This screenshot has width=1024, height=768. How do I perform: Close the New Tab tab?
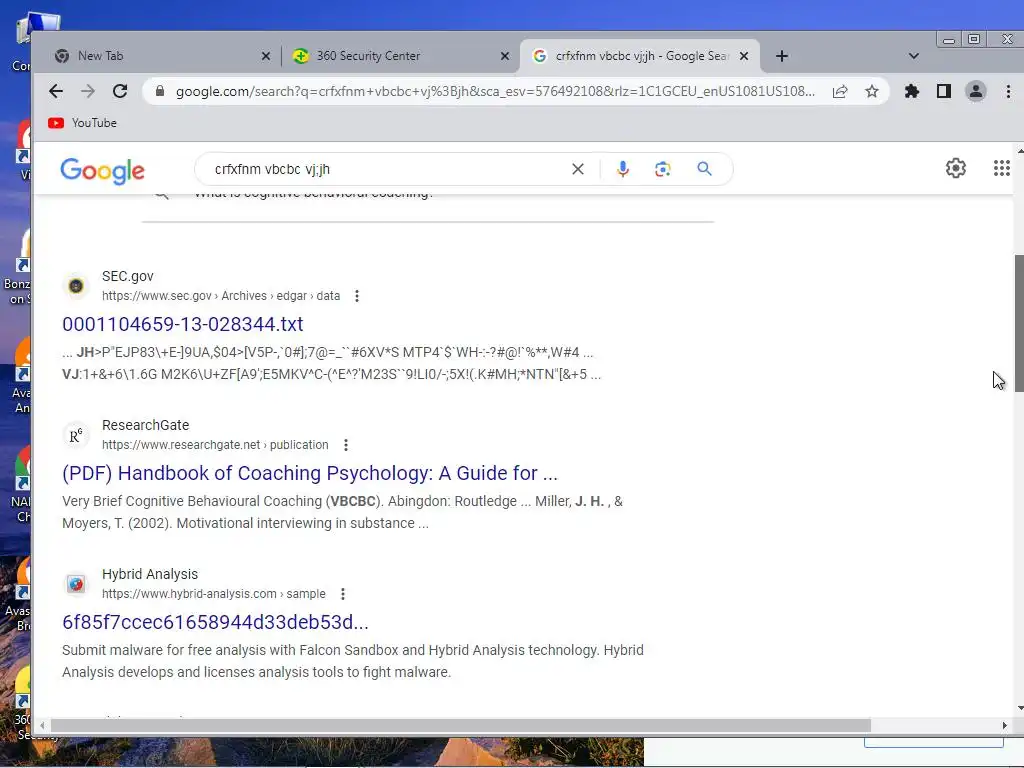[266, 56]
